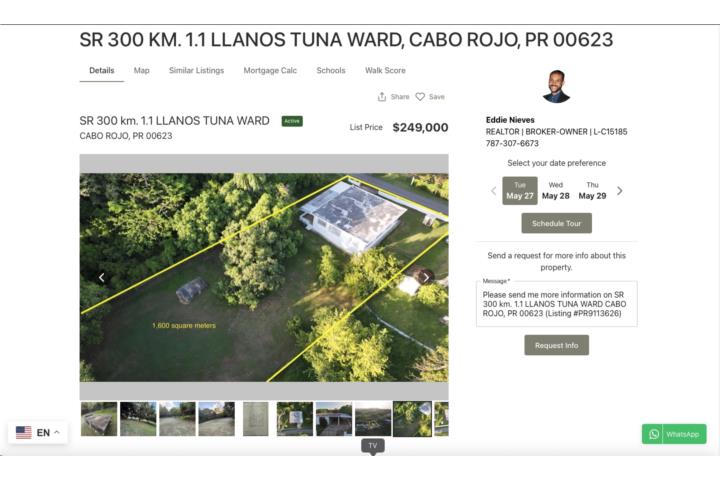Click the Request Info button

pyautogui.click(x=557, y=345)
